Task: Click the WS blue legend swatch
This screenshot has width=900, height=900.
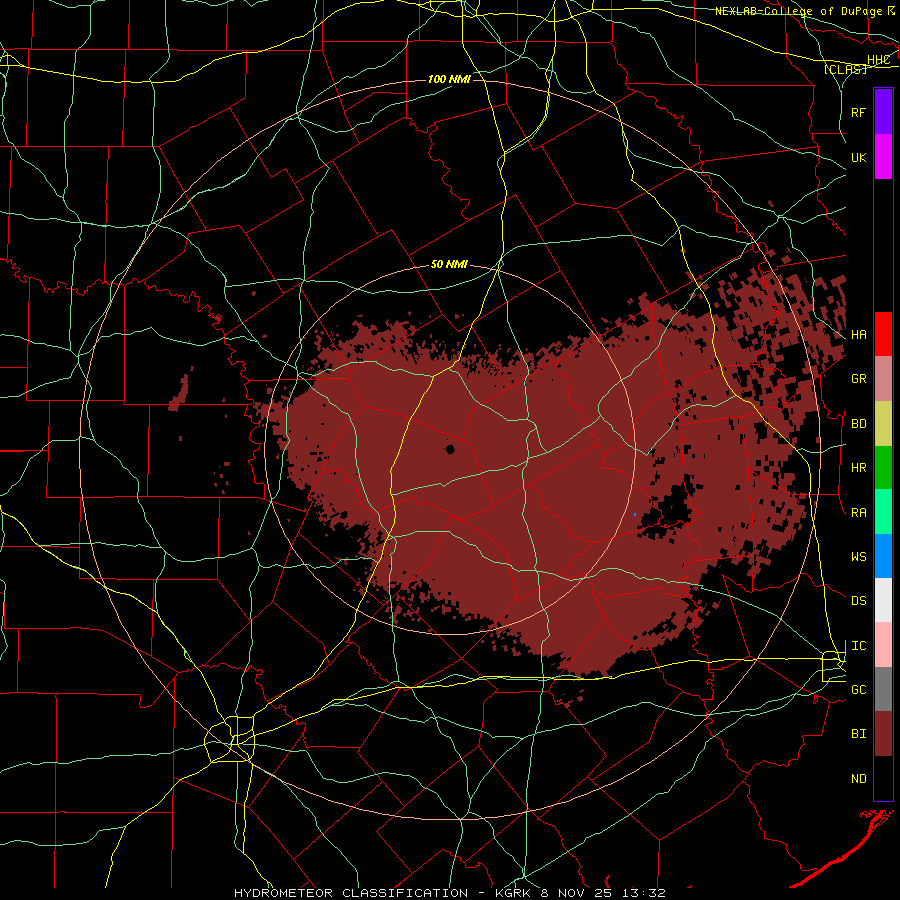Action: pos(883,556)
